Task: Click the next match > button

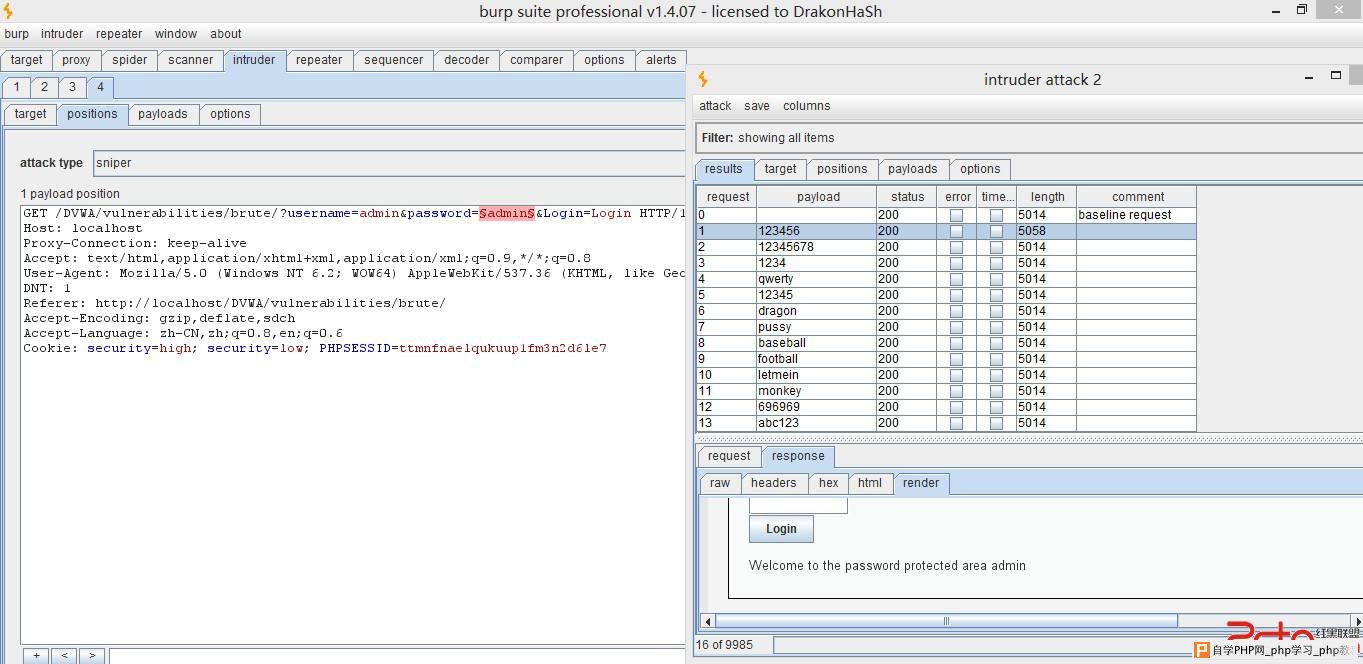Action: 92,656
